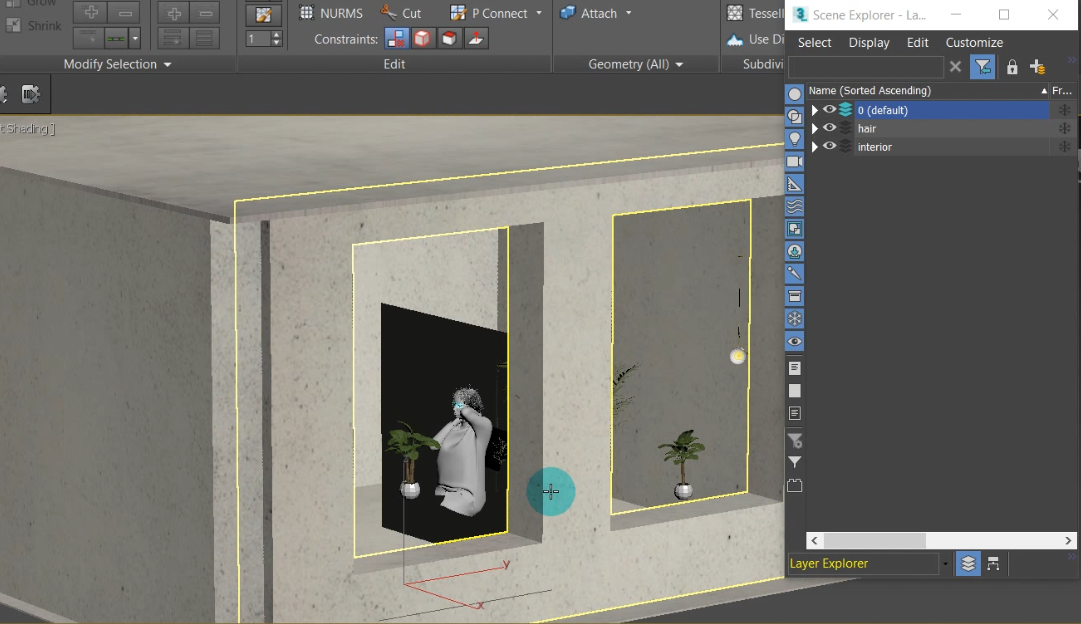1081x624 pixels.
Task: Freeze the hair layer snowflake
Action: click(x=1064, y=128)
